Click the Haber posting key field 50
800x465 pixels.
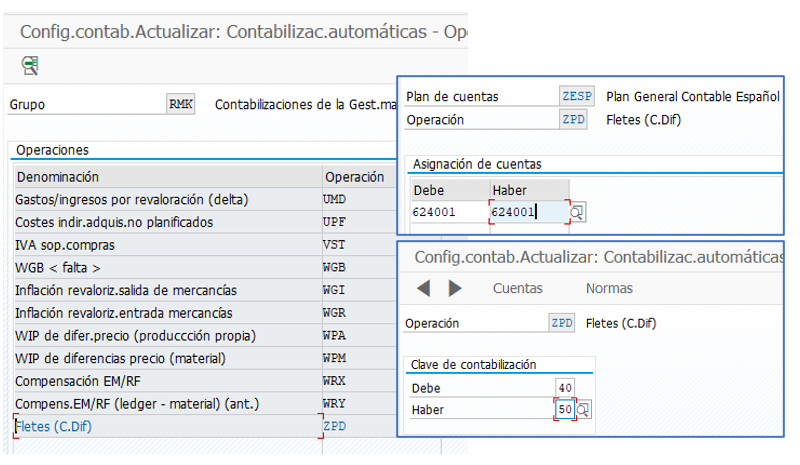pos(565,409)
